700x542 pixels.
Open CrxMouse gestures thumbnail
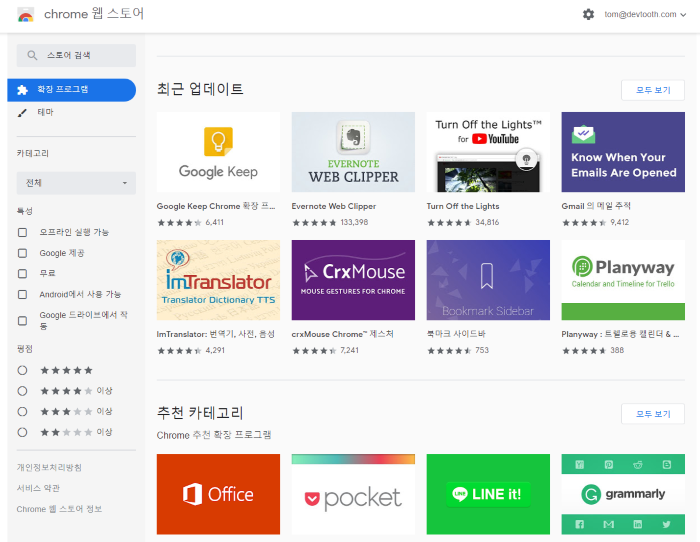[353, 280]
